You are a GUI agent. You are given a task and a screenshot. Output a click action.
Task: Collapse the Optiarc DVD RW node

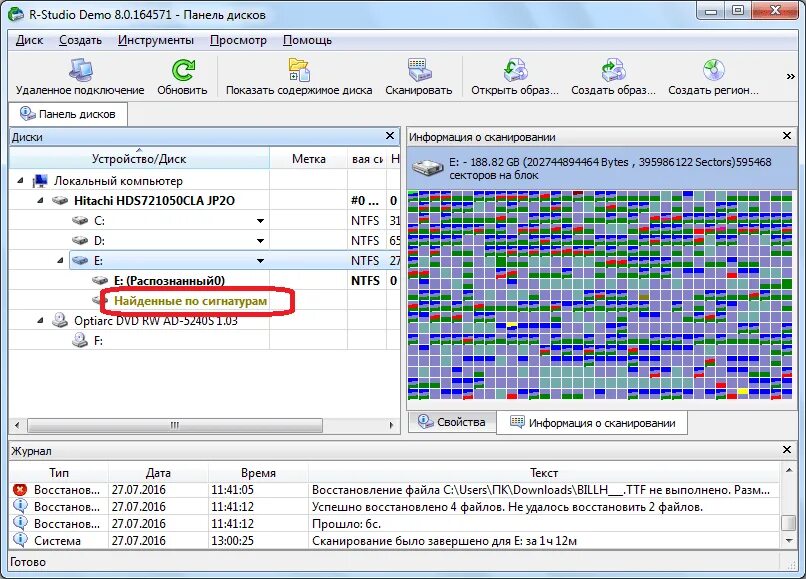pyautogui.click(x=40, y=321)
